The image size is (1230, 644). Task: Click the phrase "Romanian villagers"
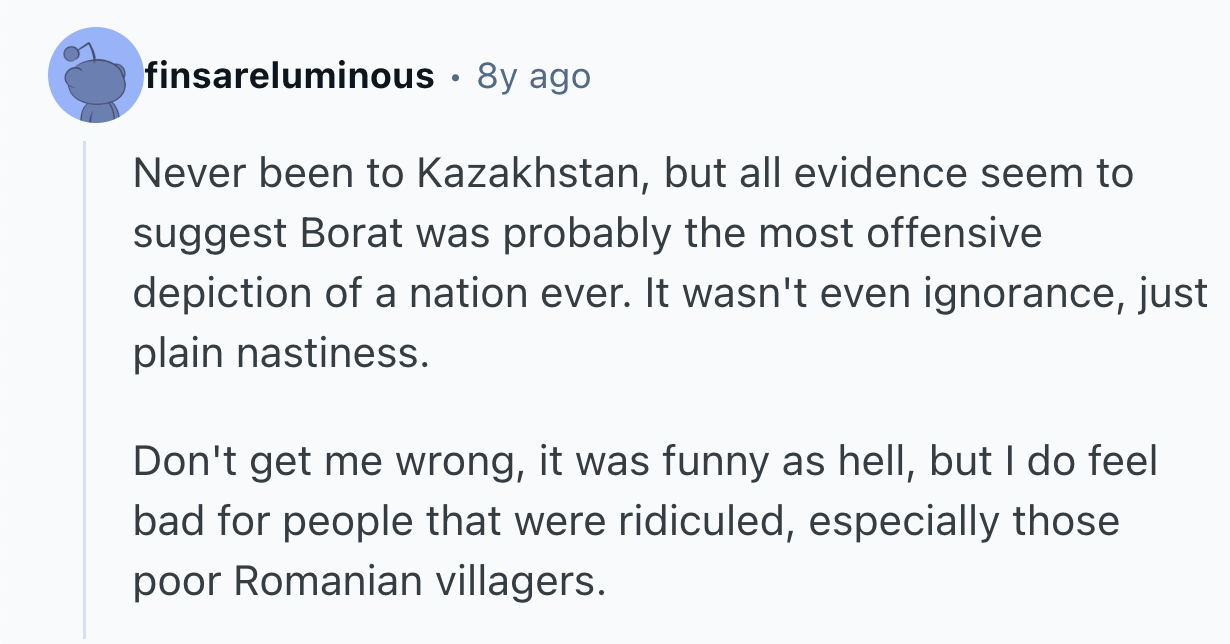(419, 582)
